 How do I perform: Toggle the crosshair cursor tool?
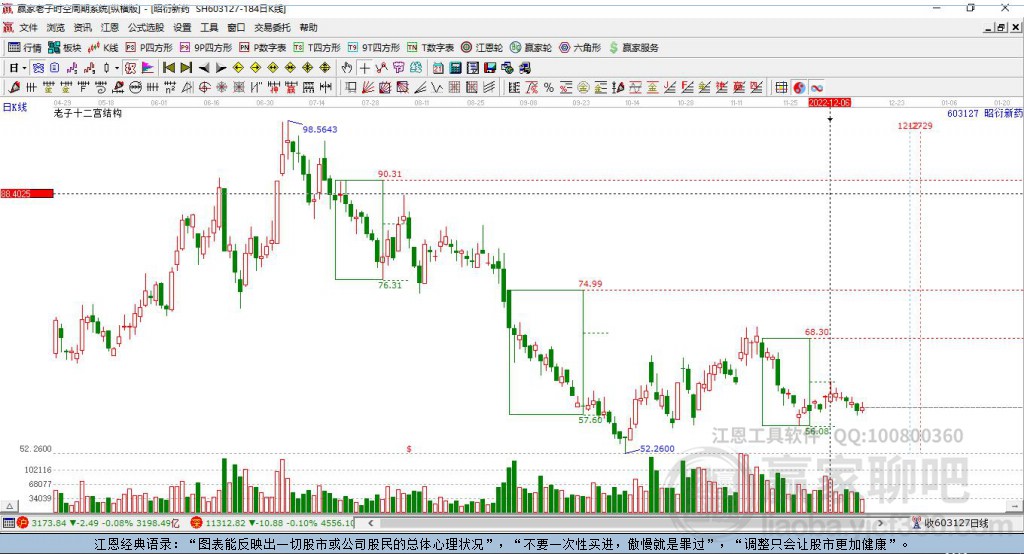pos(364,68)
